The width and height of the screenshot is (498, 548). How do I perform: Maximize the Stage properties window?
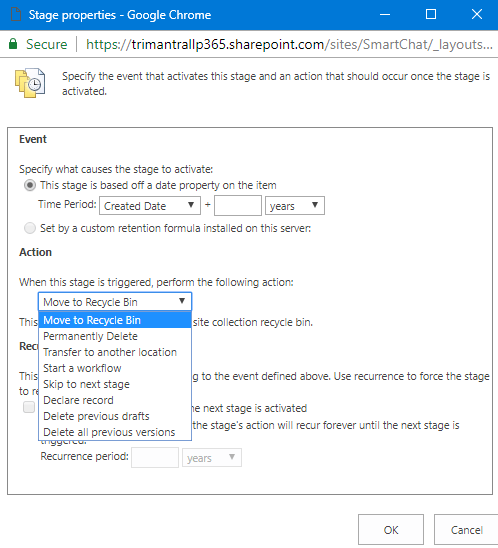(x=431, y=15)
